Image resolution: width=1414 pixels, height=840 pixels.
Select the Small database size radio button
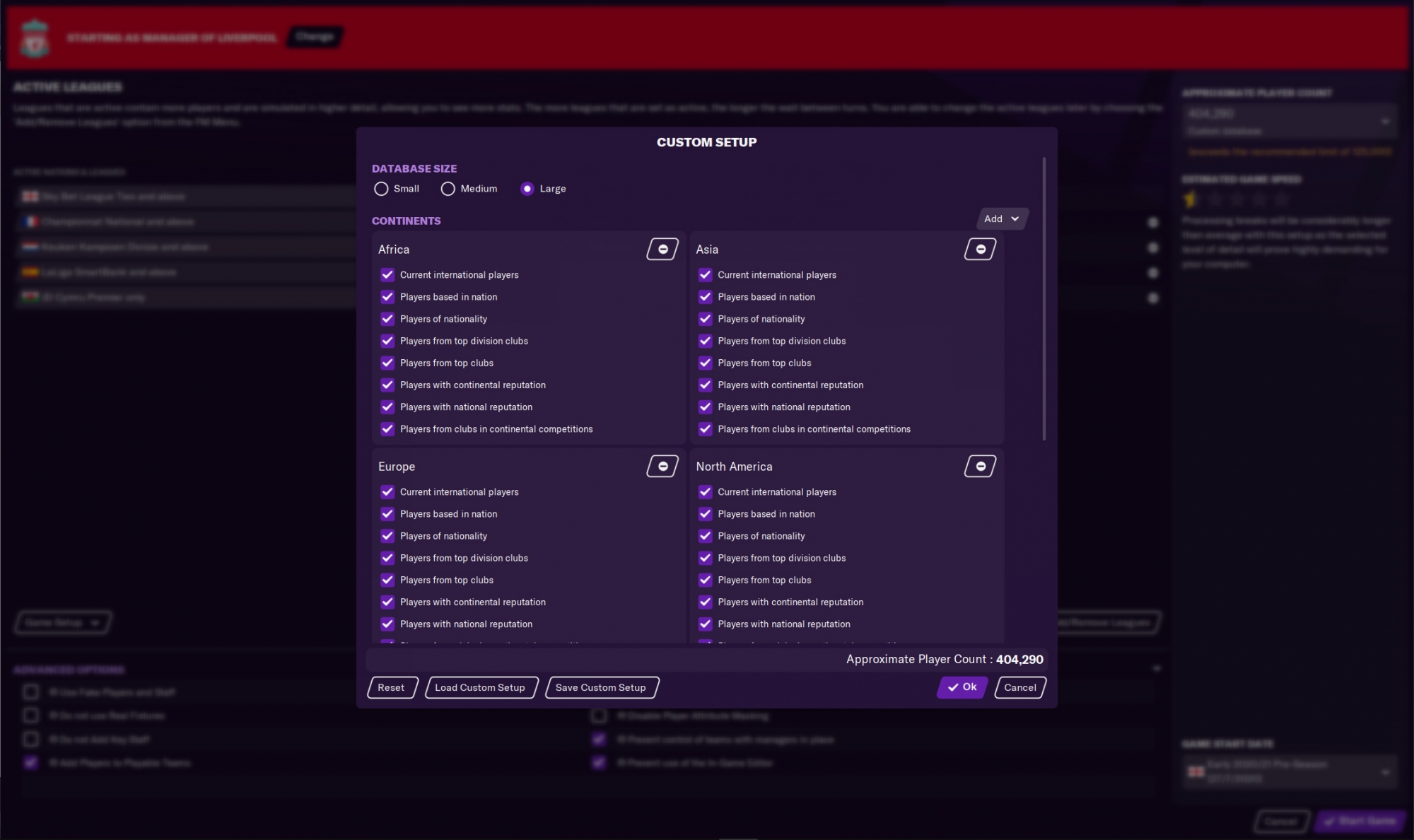tap(382, 188)
